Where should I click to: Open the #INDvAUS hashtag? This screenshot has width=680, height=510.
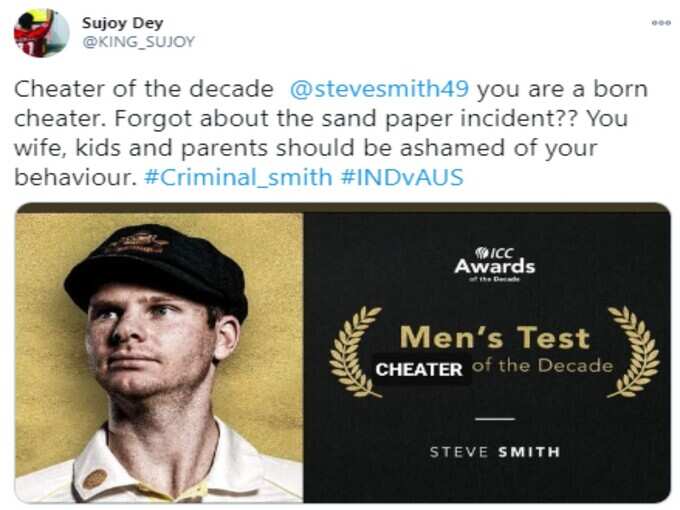tap(402, 177)
